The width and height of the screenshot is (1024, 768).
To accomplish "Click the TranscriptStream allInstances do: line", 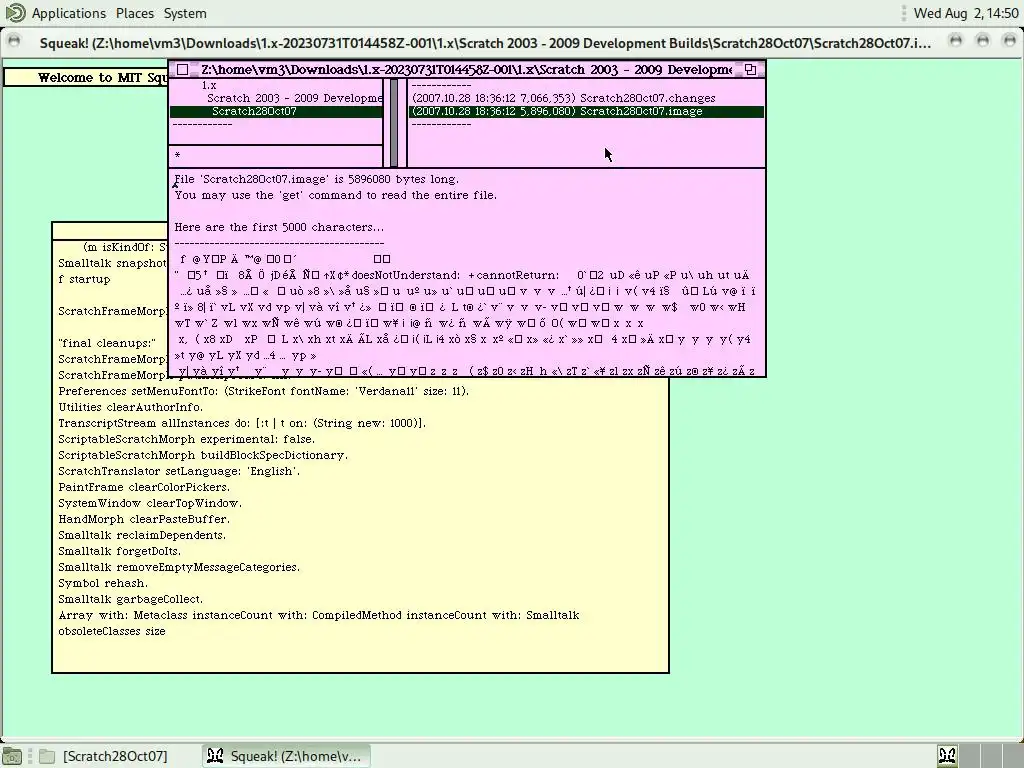I will point(242,423).
